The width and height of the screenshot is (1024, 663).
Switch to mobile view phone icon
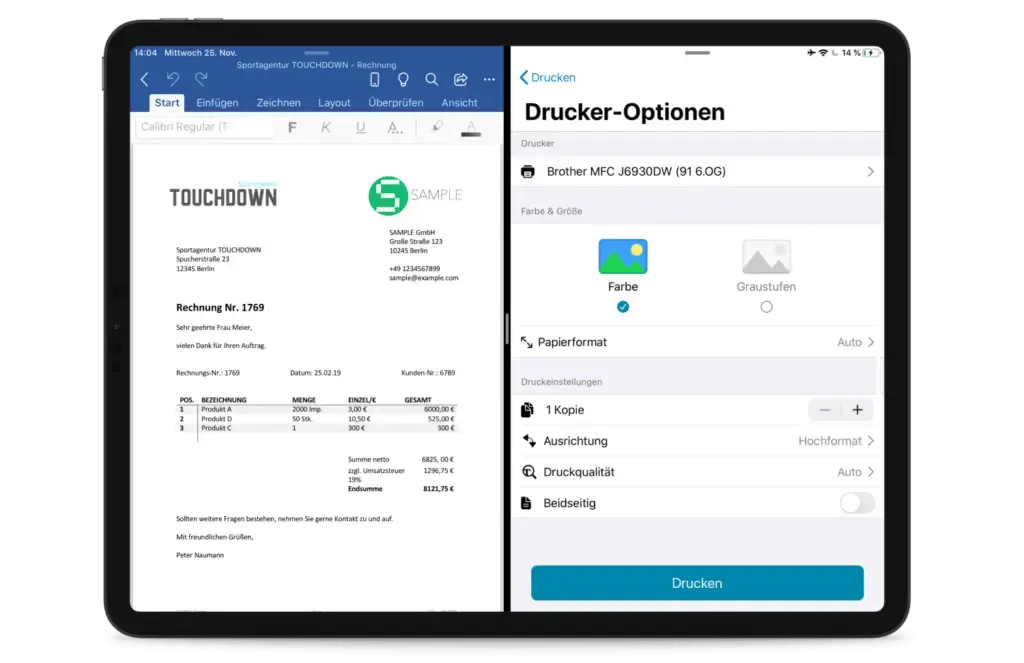point(375,79)
